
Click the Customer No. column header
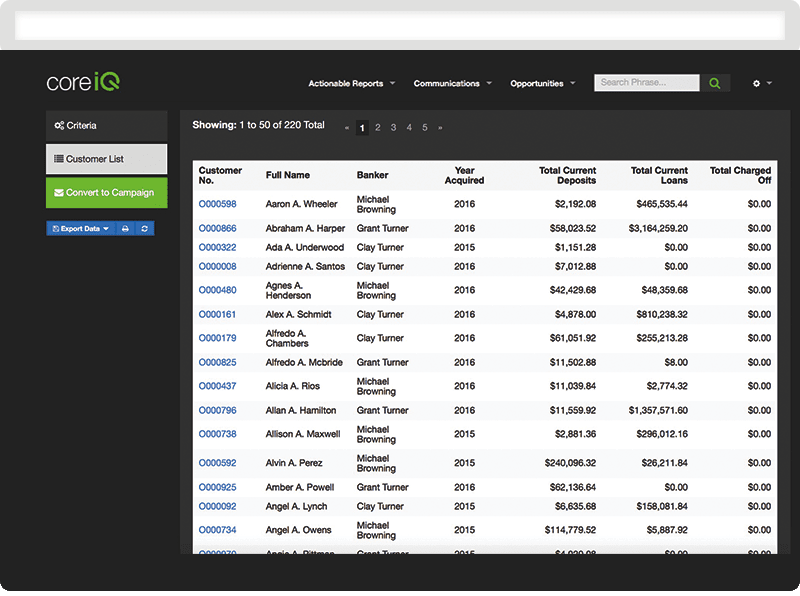point(220,175)
